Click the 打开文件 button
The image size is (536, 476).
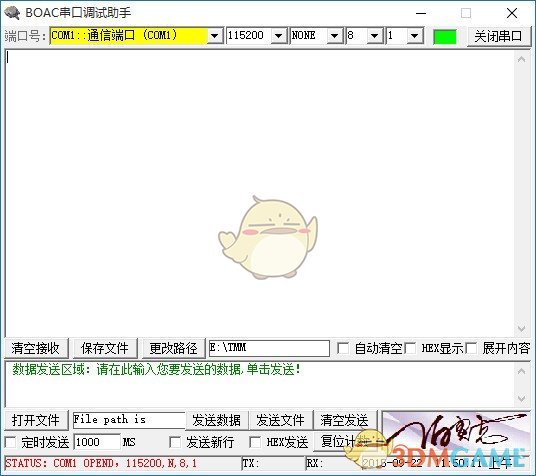click(x=36, y=420)
